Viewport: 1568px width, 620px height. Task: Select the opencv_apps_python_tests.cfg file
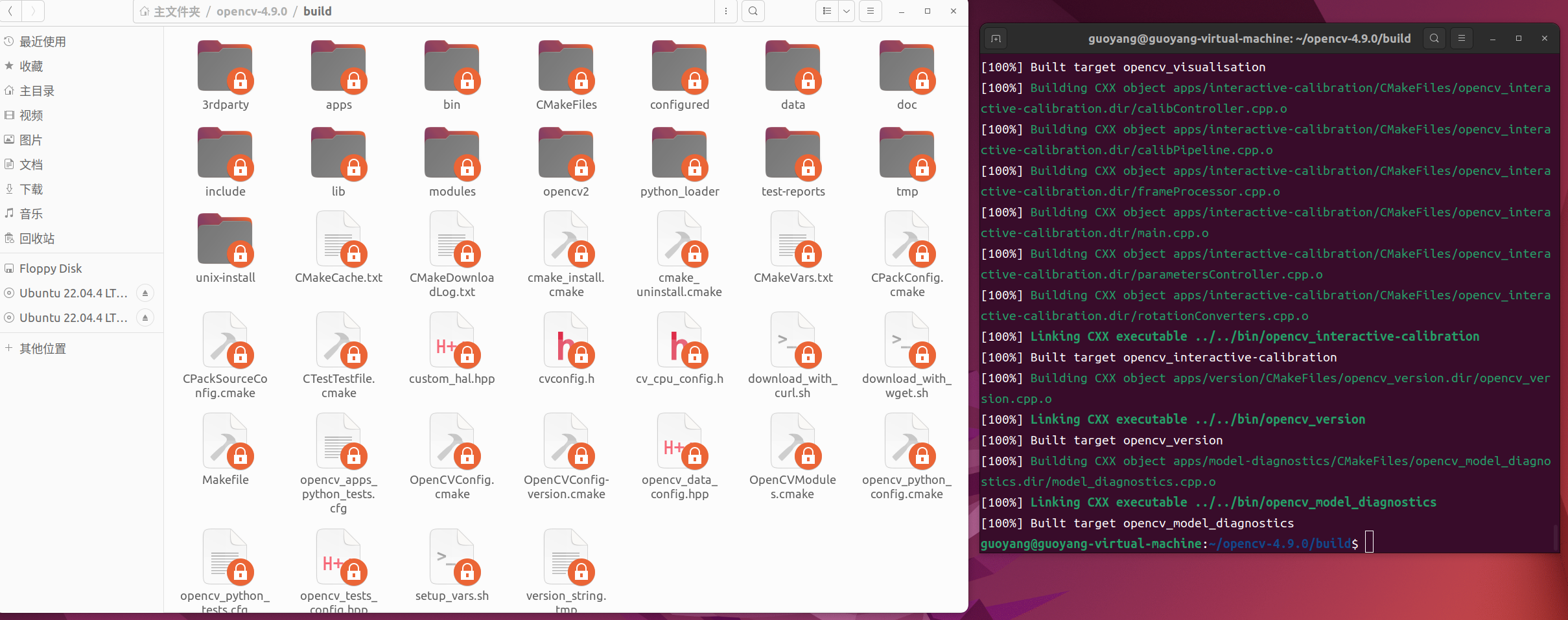pos(338,465)
